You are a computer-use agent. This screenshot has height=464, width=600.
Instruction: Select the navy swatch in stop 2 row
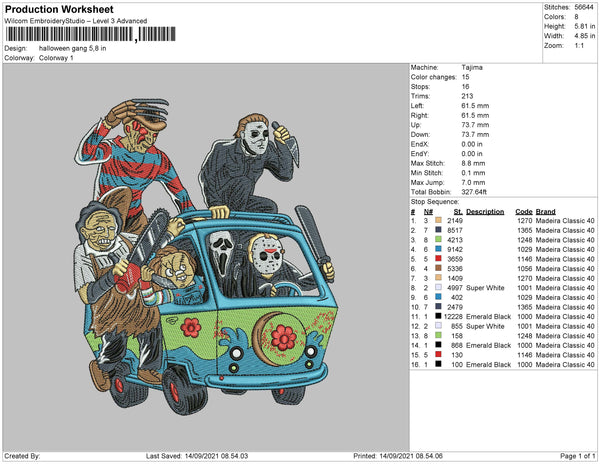click(438, 230)
